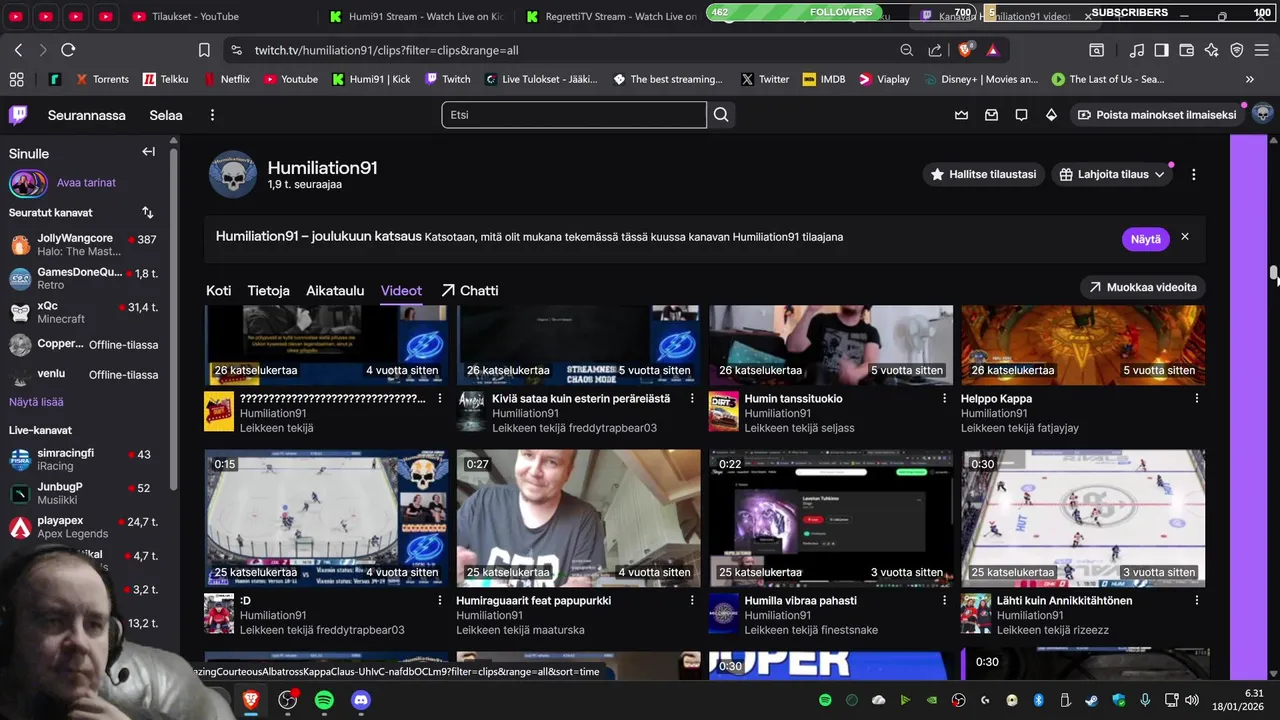The height and width of the screenshot is (720, 1280).
Task: Click Muokkaa videoita button
Action: 1142,287
